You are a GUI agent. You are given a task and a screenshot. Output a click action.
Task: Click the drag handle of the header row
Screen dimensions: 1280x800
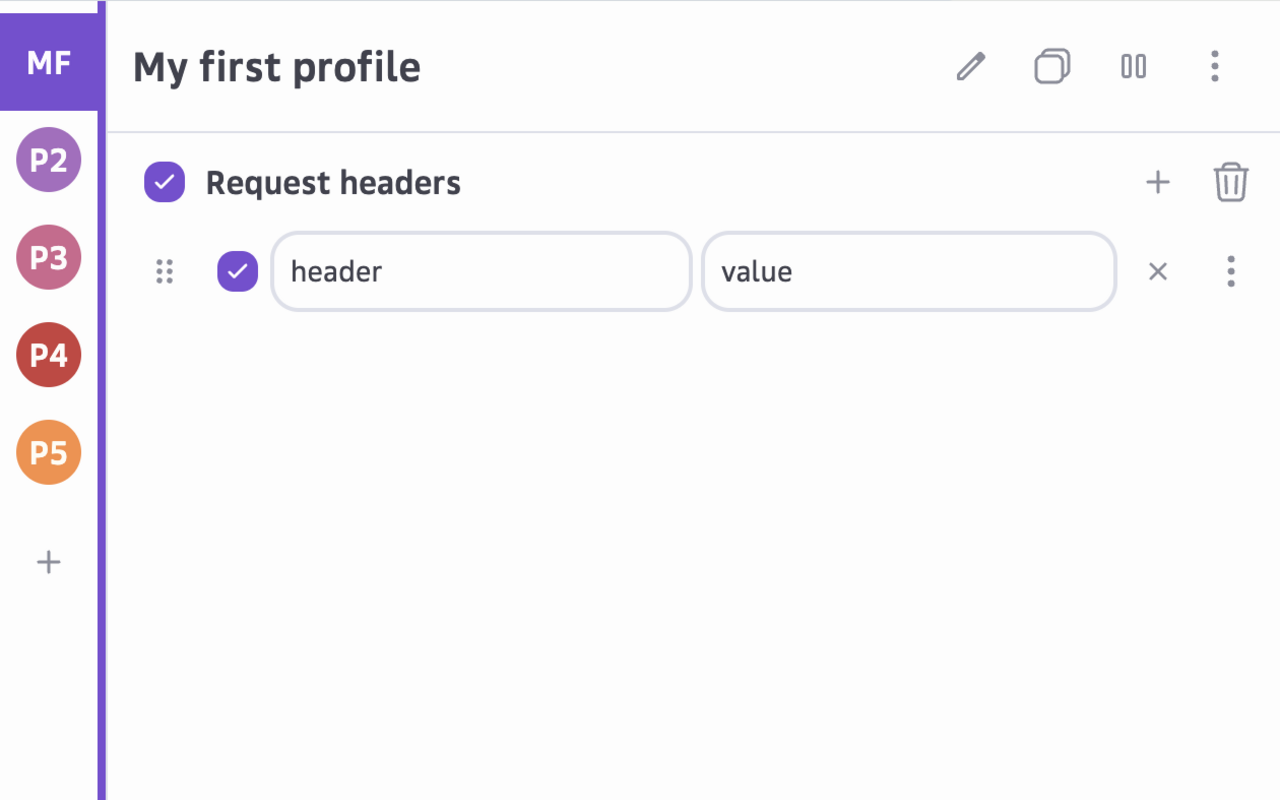tap(165, 271)
